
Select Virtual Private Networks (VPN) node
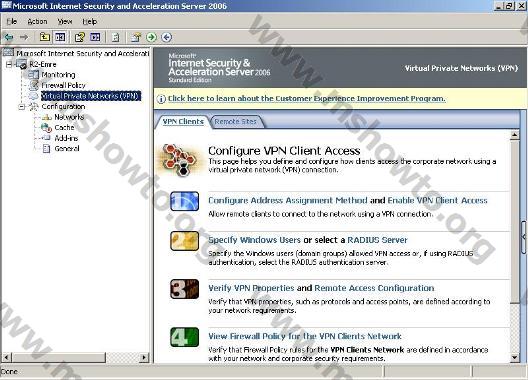tap(90, 96)
